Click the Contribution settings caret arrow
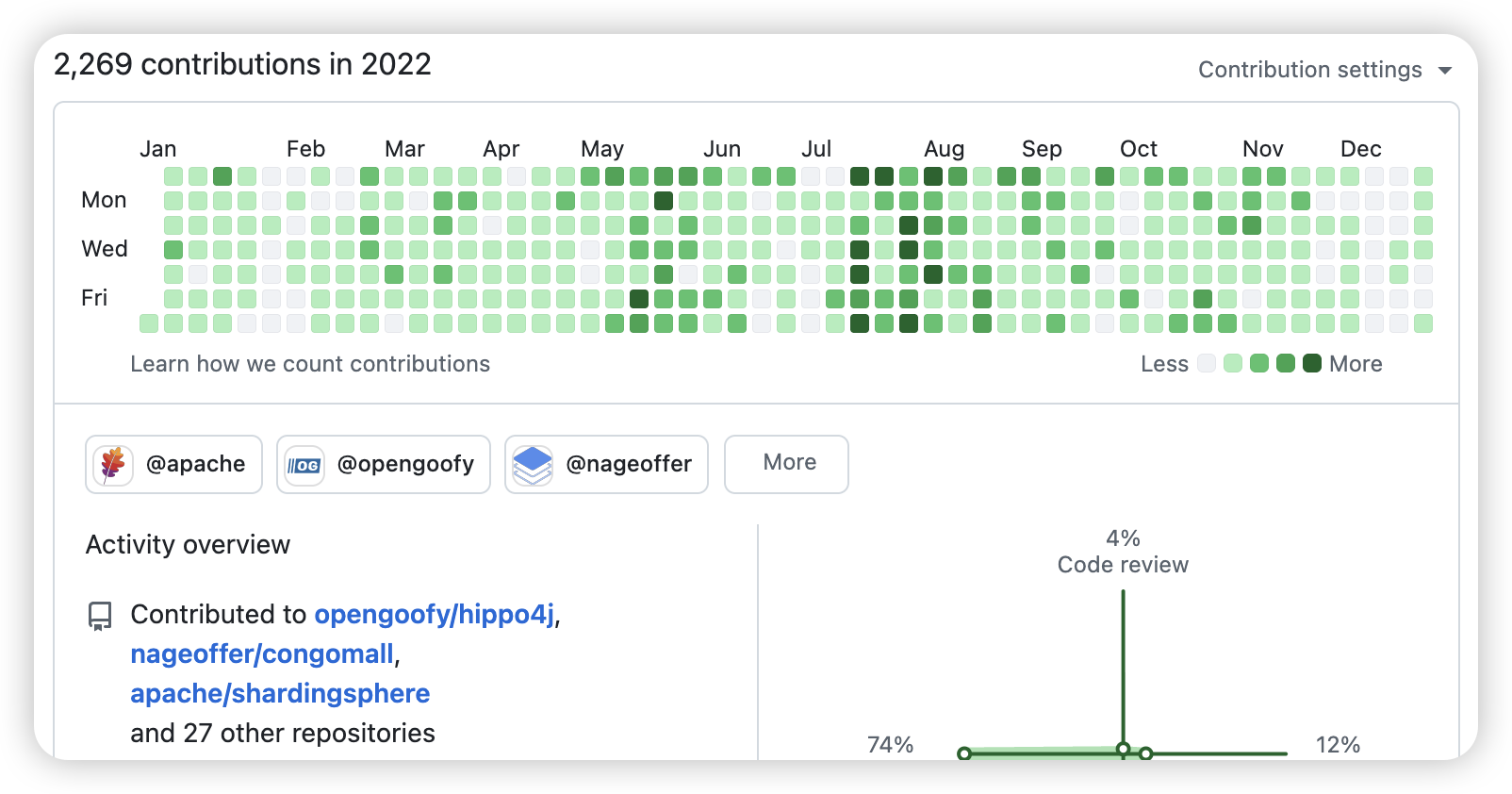This screenshot has width=1512, height=794. click(x=1445, y=71)
